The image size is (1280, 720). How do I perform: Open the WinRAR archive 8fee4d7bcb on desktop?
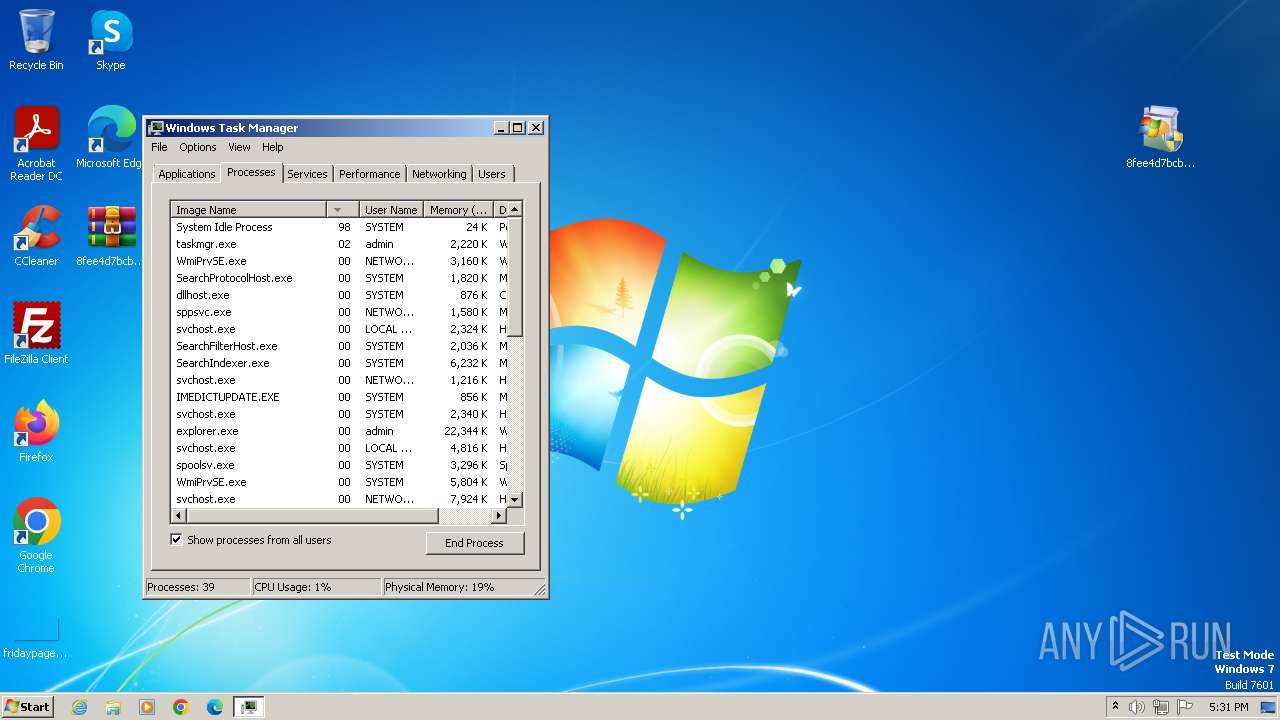111,236
